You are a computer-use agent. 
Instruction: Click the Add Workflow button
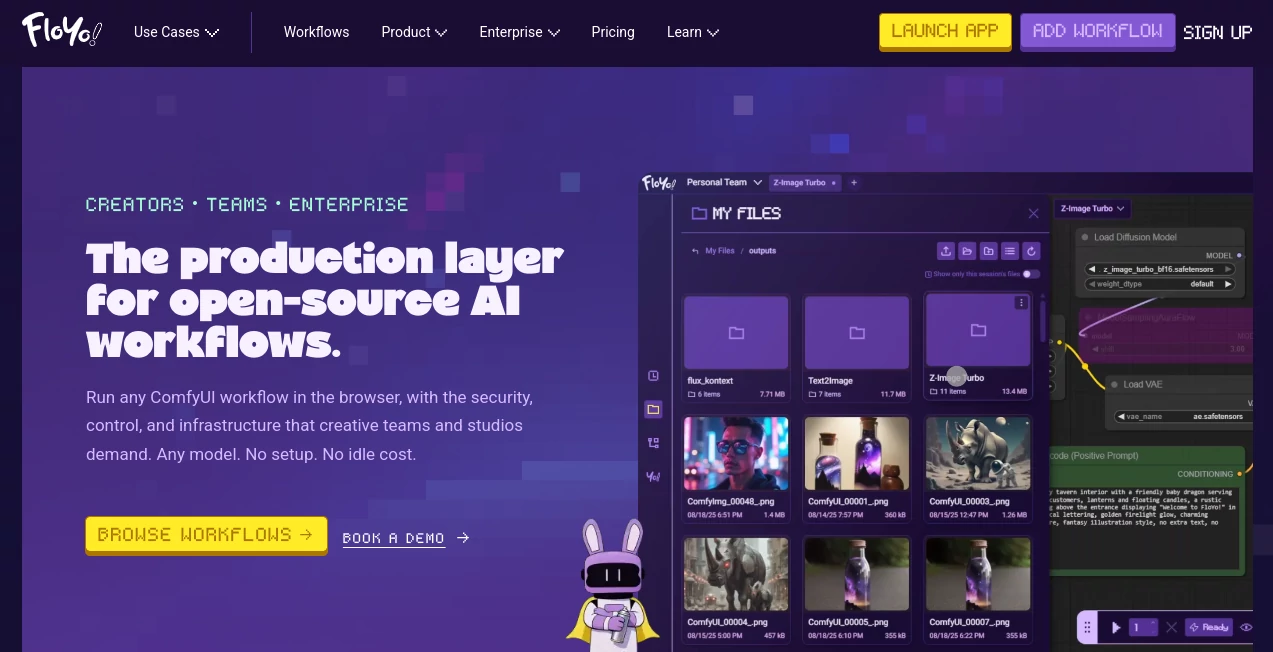pyautogui.click(x=1097, y=31)
